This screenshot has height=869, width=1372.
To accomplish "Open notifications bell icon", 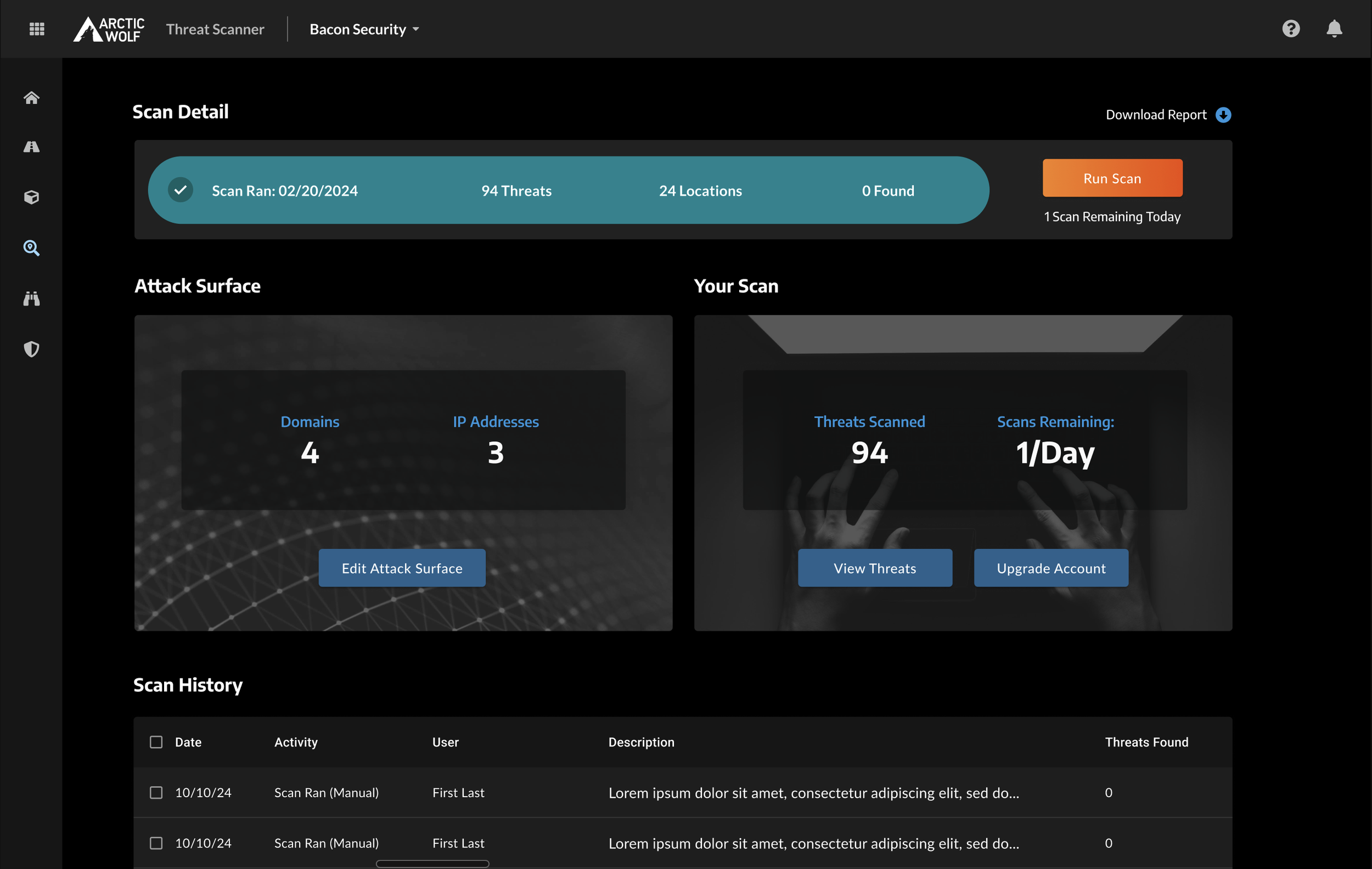I will [x=1334, y=29].
